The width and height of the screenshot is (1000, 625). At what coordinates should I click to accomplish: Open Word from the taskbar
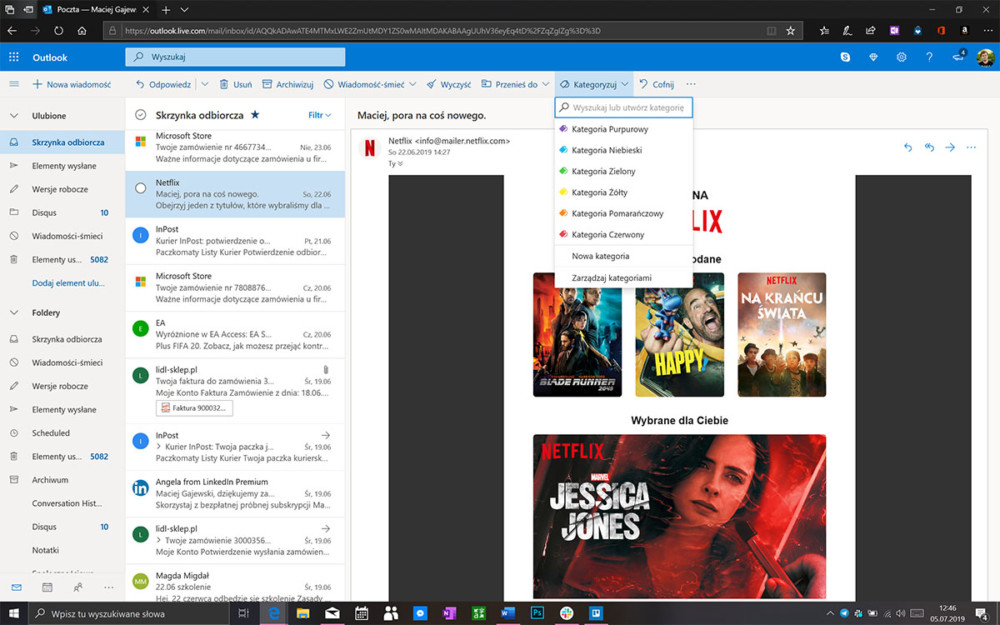tap(508, 613)
